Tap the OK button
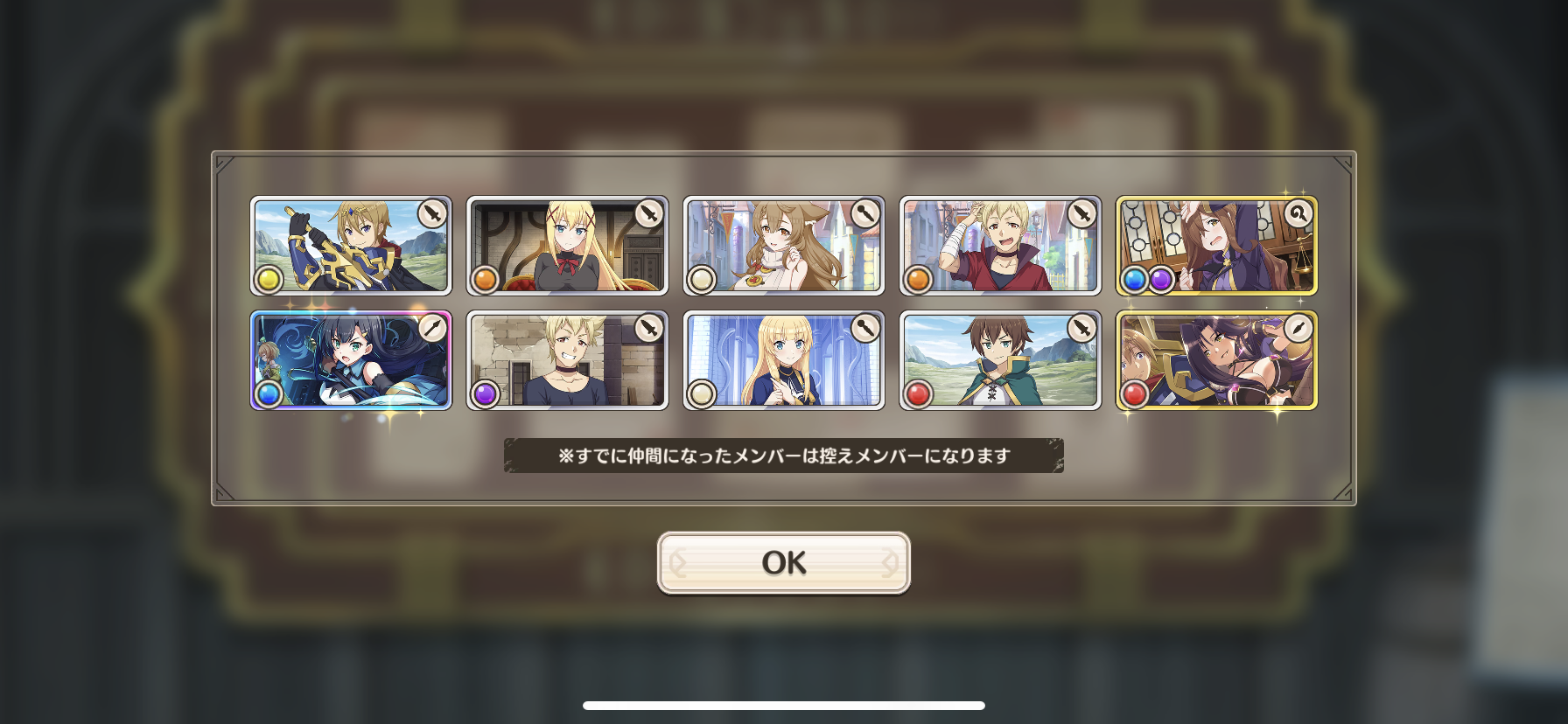The image size is (1568, 724). [783, 562]
